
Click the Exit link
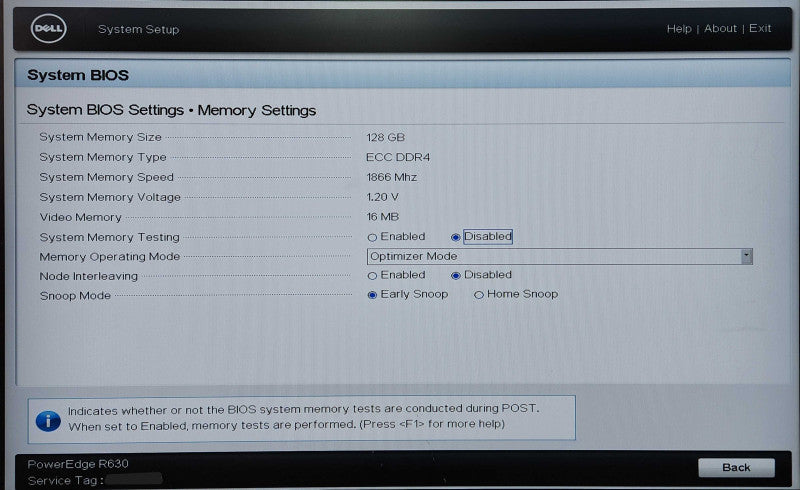click(x=760, y=29)
